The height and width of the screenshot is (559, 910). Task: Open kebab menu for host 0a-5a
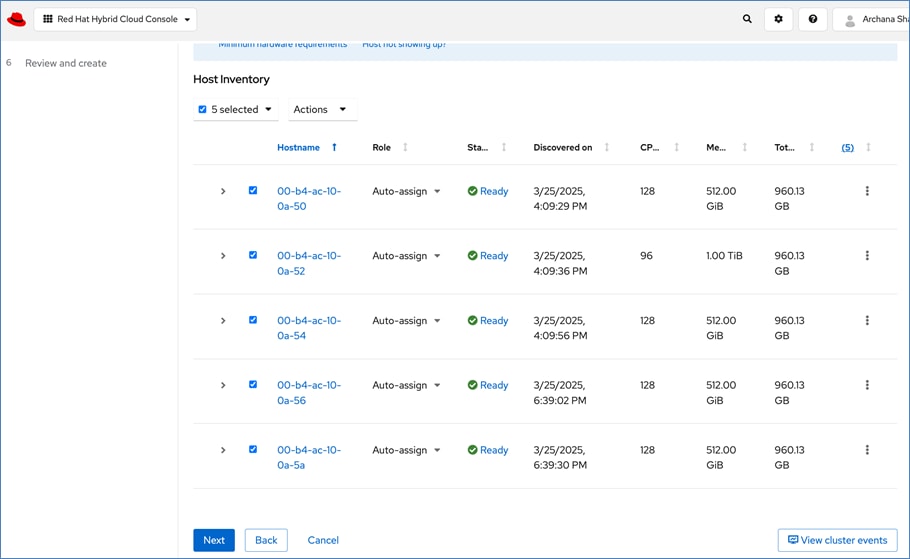[867, 450]
